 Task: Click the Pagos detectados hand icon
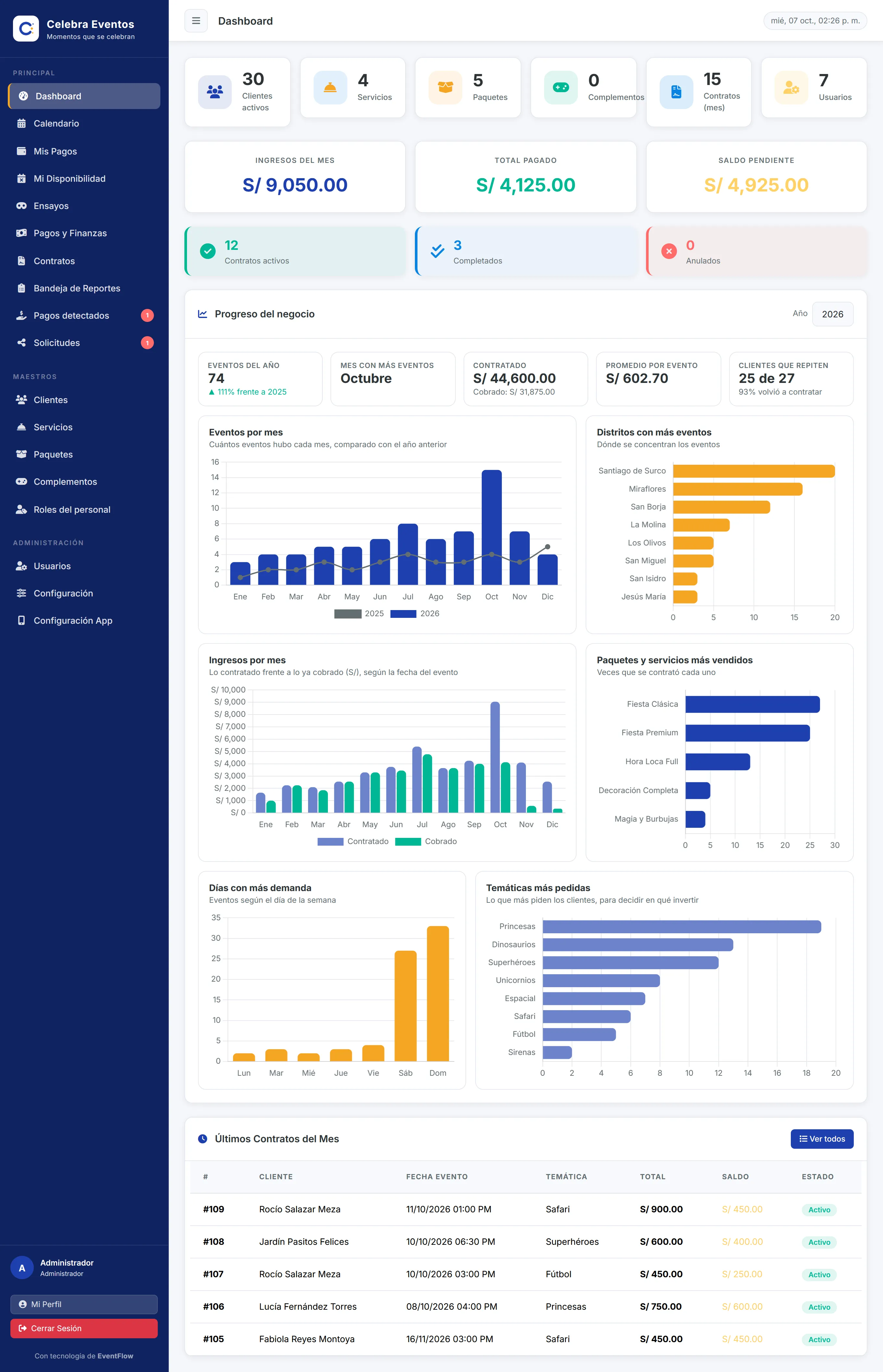pos(21,316)
